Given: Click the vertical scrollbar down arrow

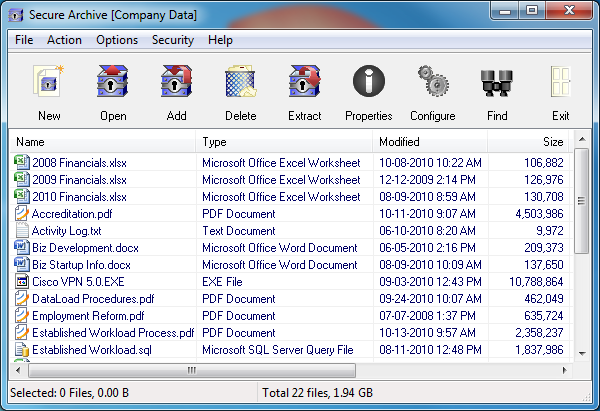Looking at the screenshot, I should (582, 353).
